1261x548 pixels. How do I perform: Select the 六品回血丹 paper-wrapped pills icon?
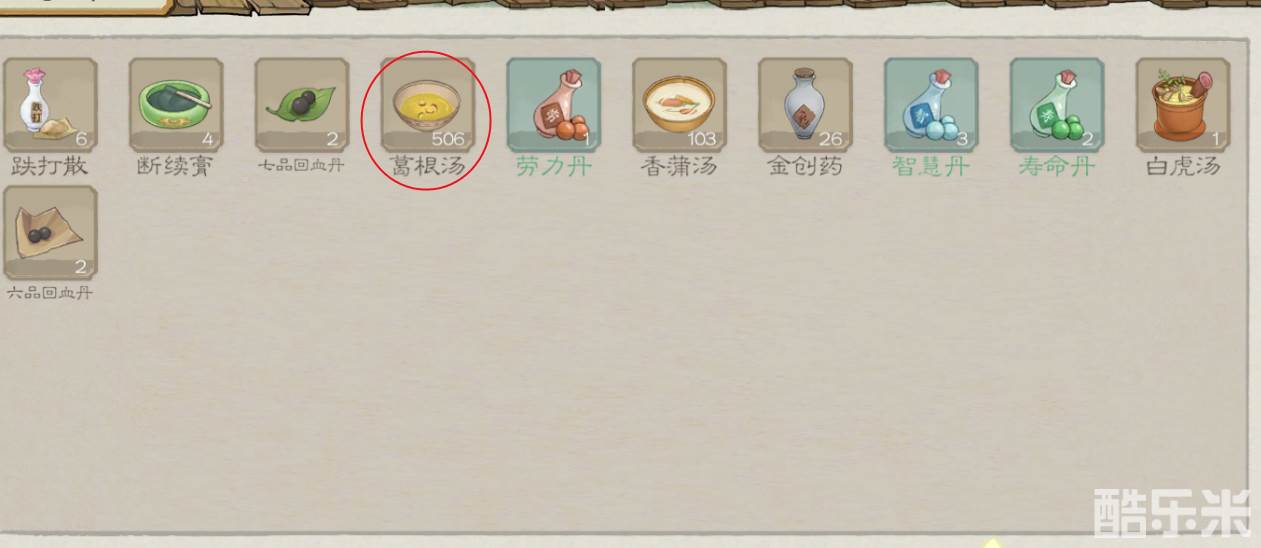pyautogui.click(x=50, y=233)
